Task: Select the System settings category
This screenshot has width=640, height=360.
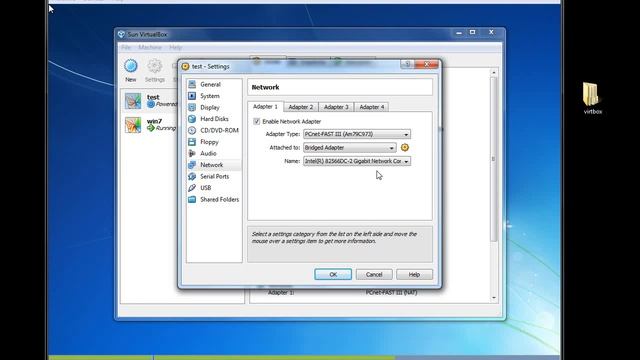Action: pos(214,96)
